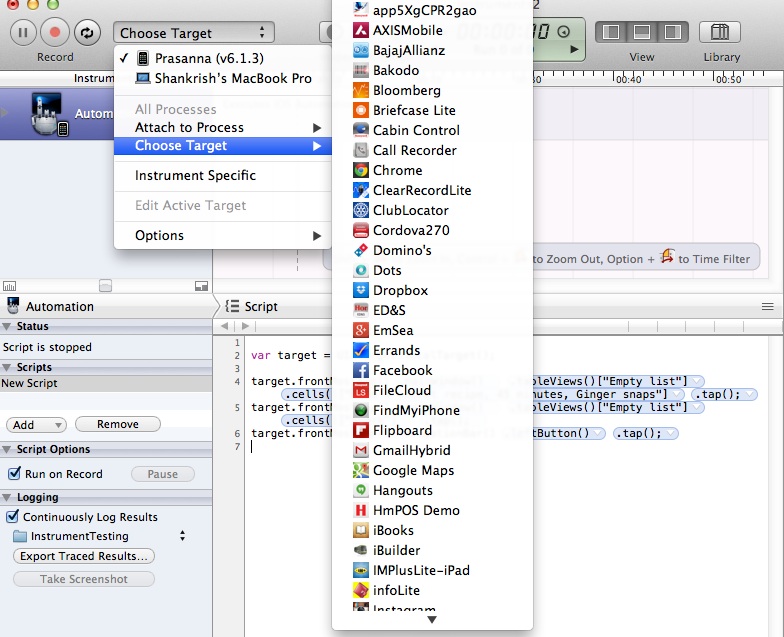Screen dimensions: 784x637
Task: Click the highlighted Choose Target menu item
Action: [x=222, y=146]
